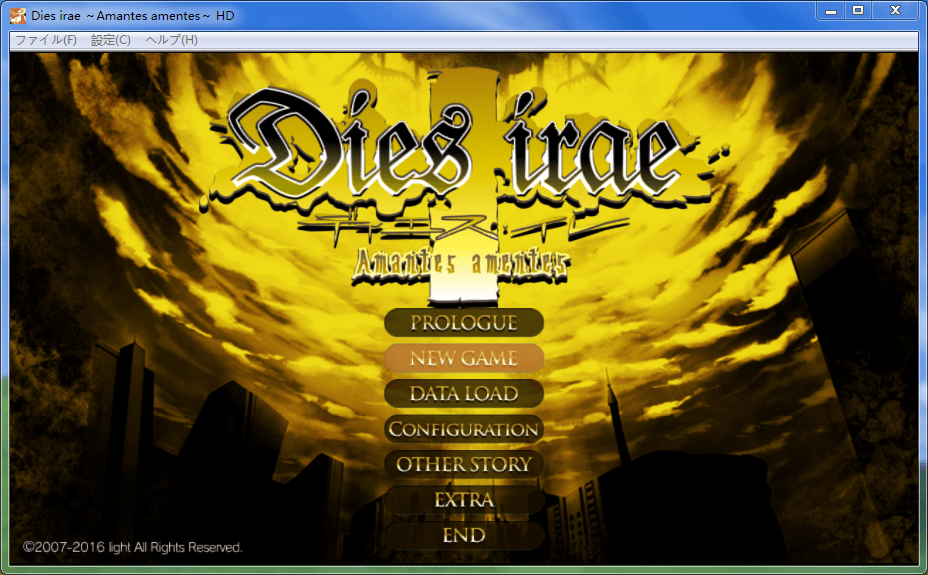Open the CONFIGURATION screen

[x=464, y=429]
